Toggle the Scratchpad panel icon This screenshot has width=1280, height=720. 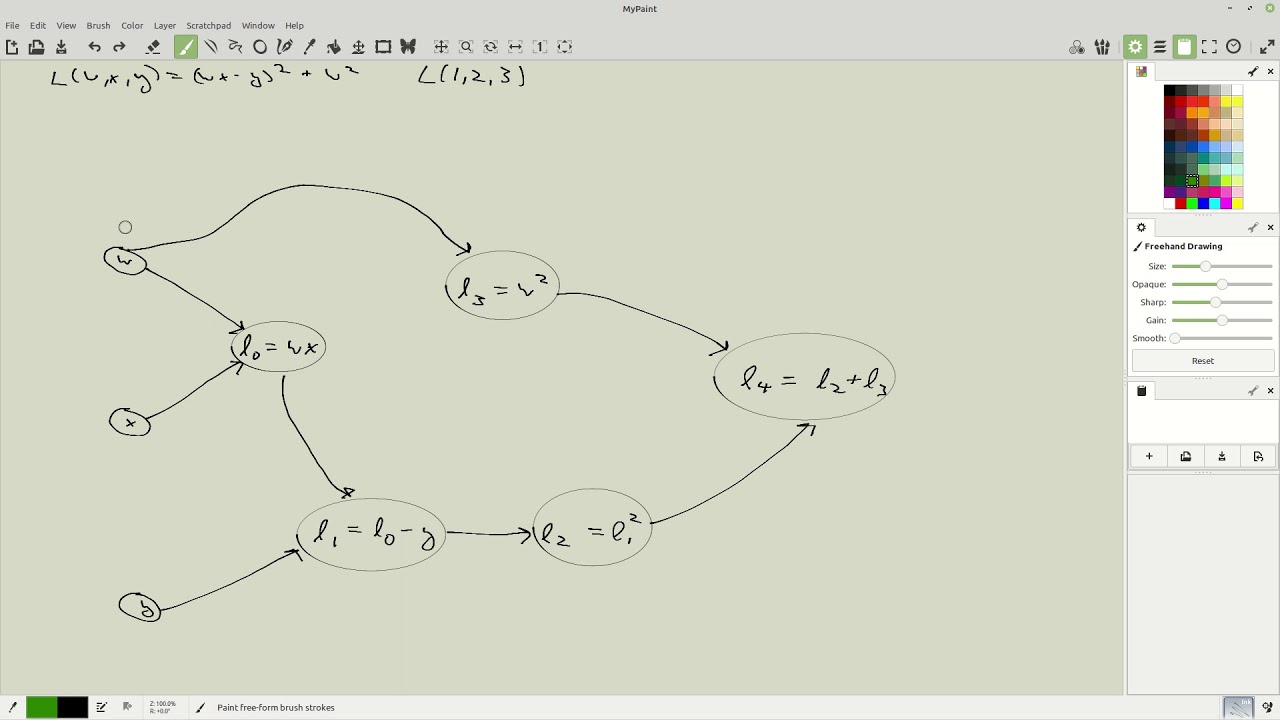point(1184,47)
